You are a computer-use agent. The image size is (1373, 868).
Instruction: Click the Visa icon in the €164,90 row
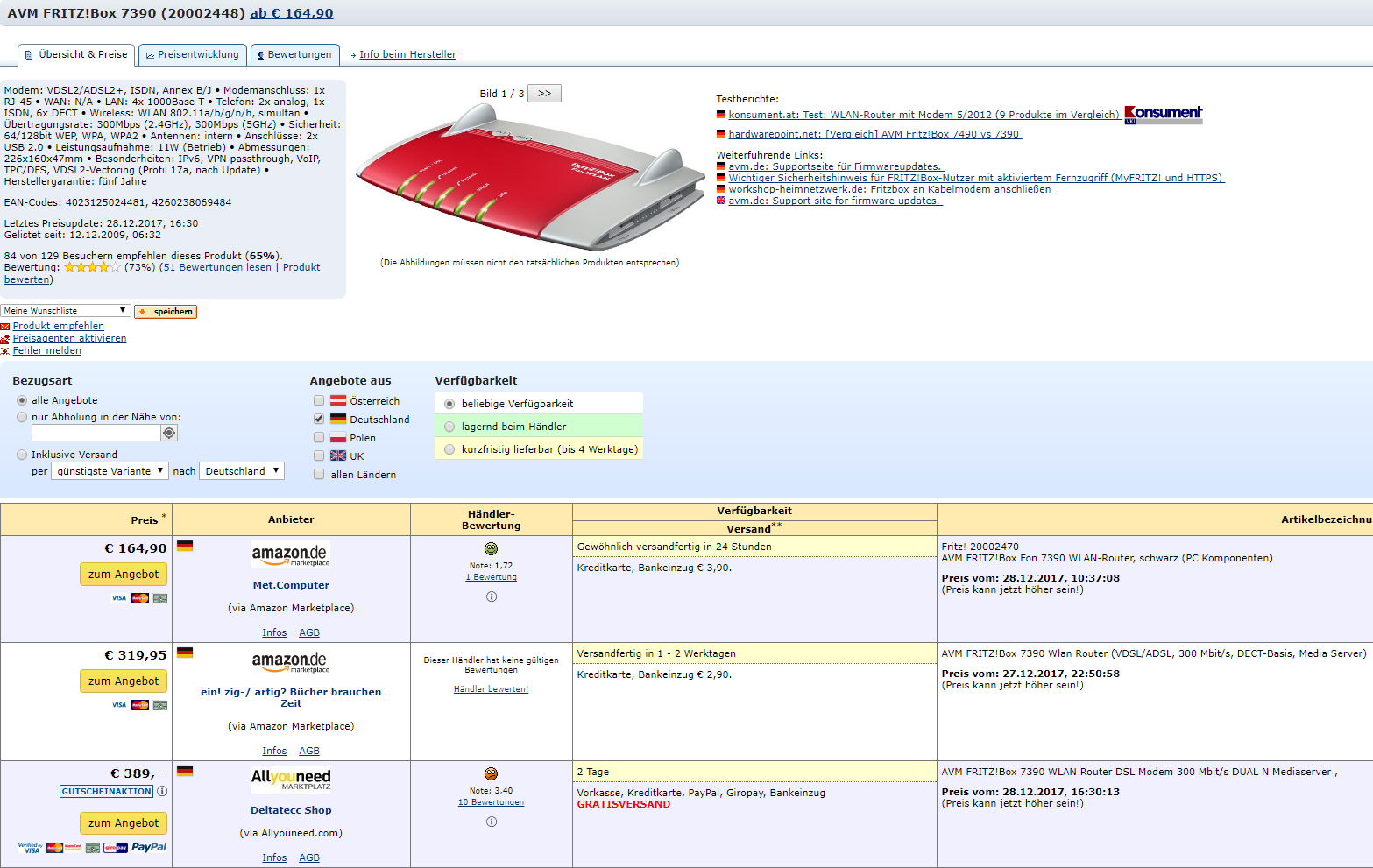tap(119, 598)
